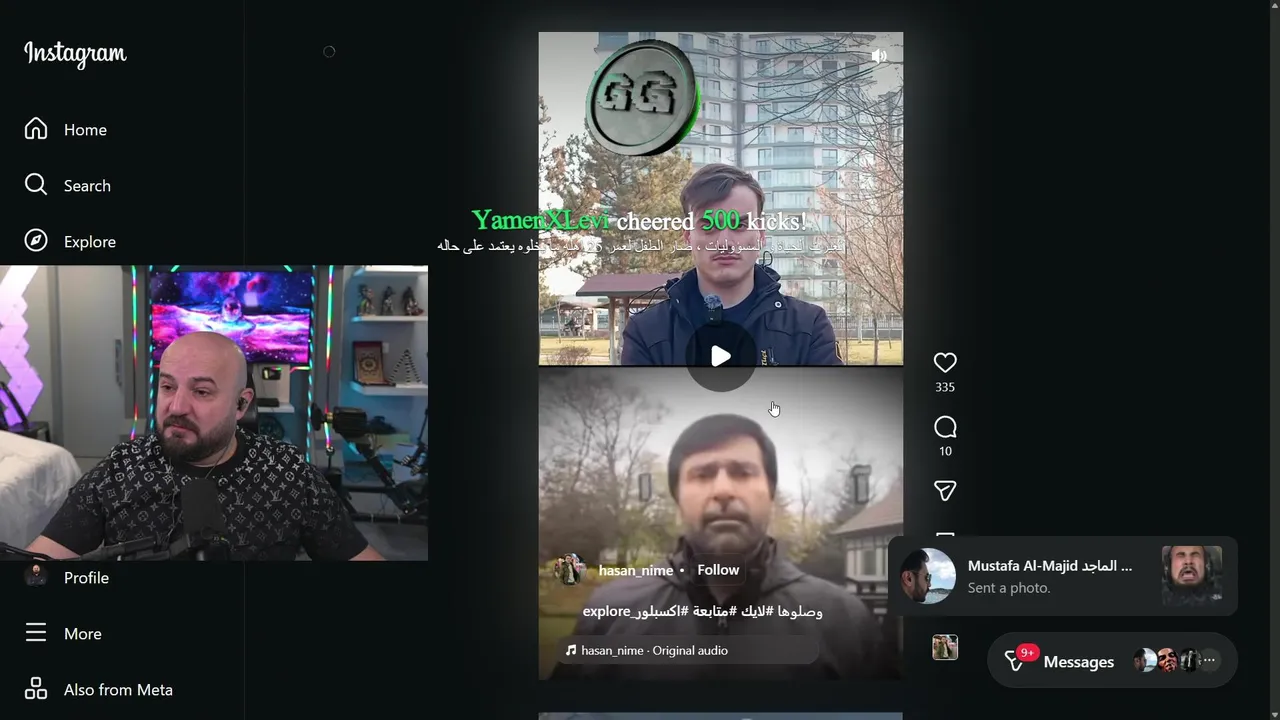This screenshot has height=720, width=1280.
Task: Open audio thumbnail beside reel actions
Action: pyautogui.click(x=945, y=647)
